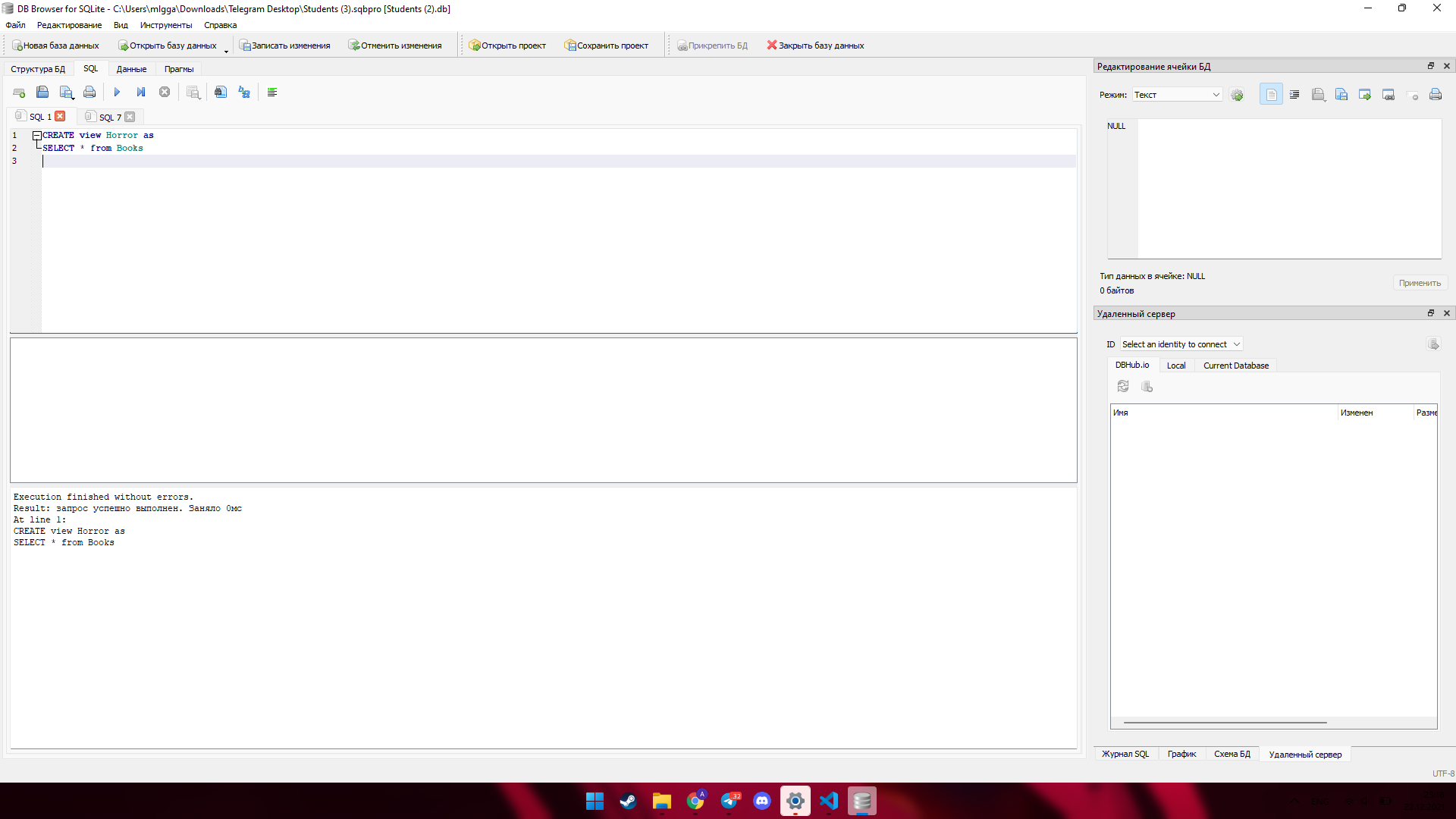Click Сохранить проект button
Image resolution: width=1456 pixels, height=819 pixels.
point(606,45)
